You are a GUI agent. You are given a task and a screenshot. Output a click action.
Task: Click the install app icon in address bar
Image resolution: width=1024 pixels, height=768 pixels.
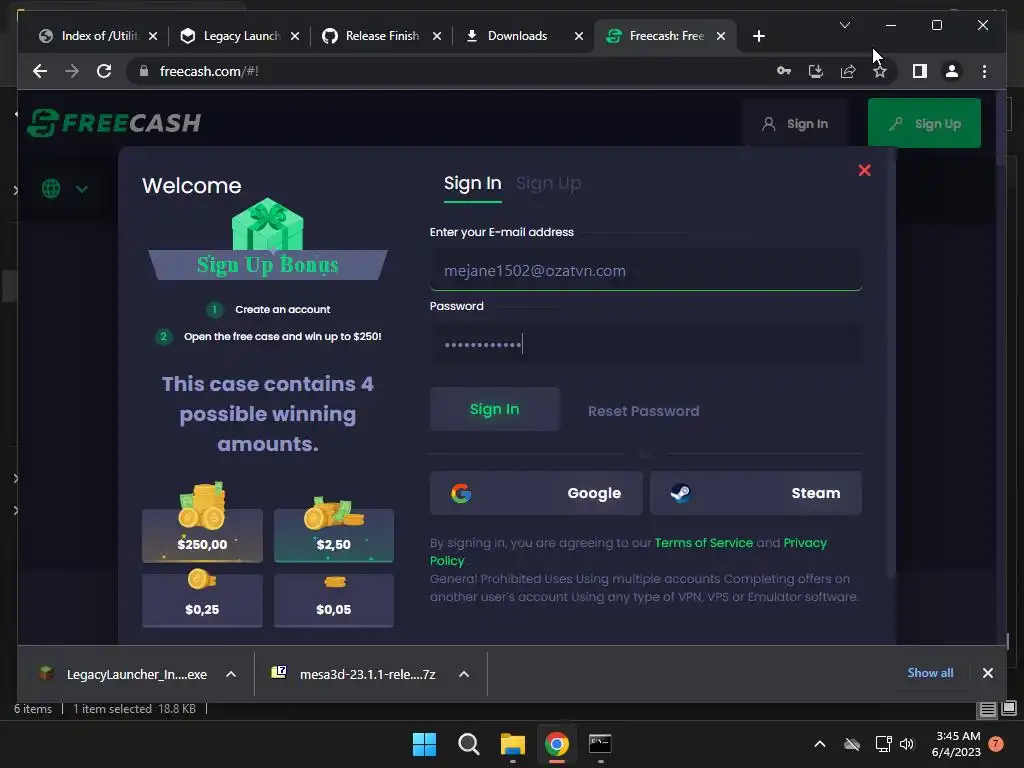(816, 71)
